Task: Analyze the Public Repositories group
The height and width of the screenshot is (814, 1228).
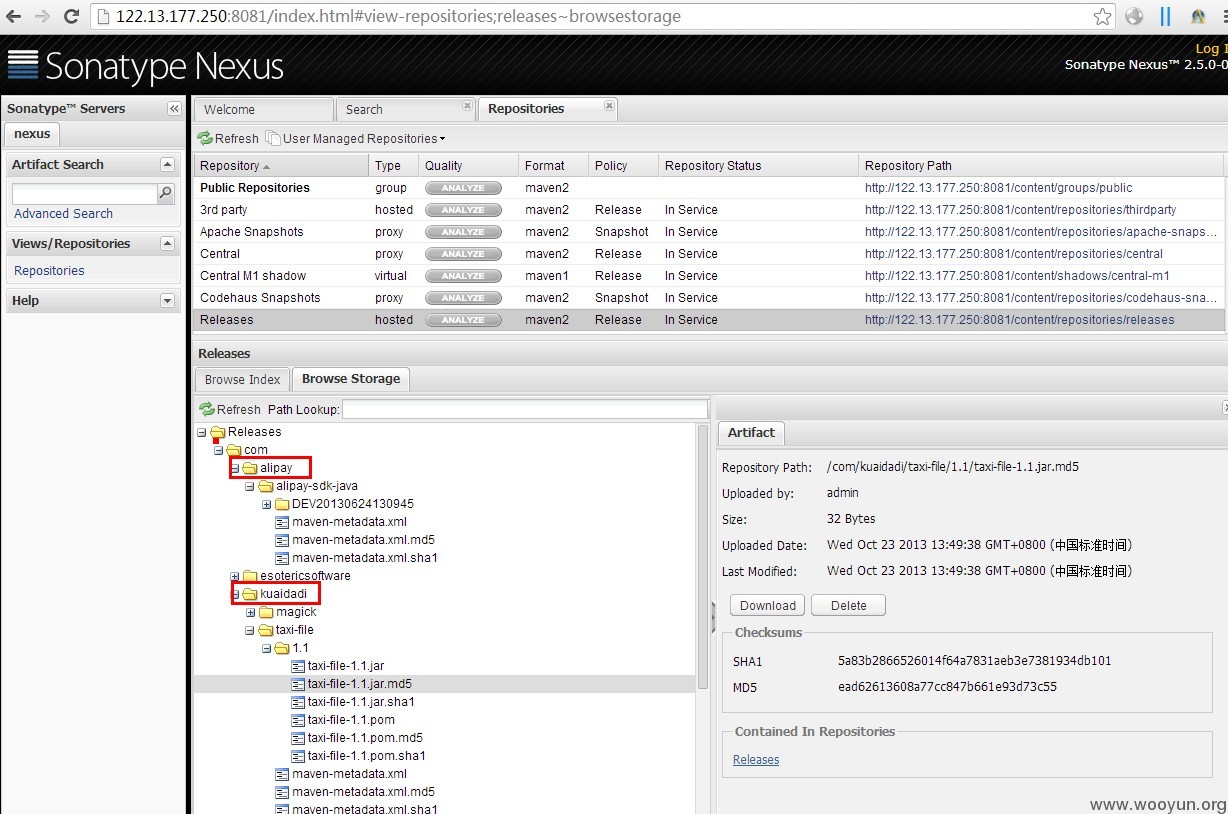Action: click(x=463, y=188)
